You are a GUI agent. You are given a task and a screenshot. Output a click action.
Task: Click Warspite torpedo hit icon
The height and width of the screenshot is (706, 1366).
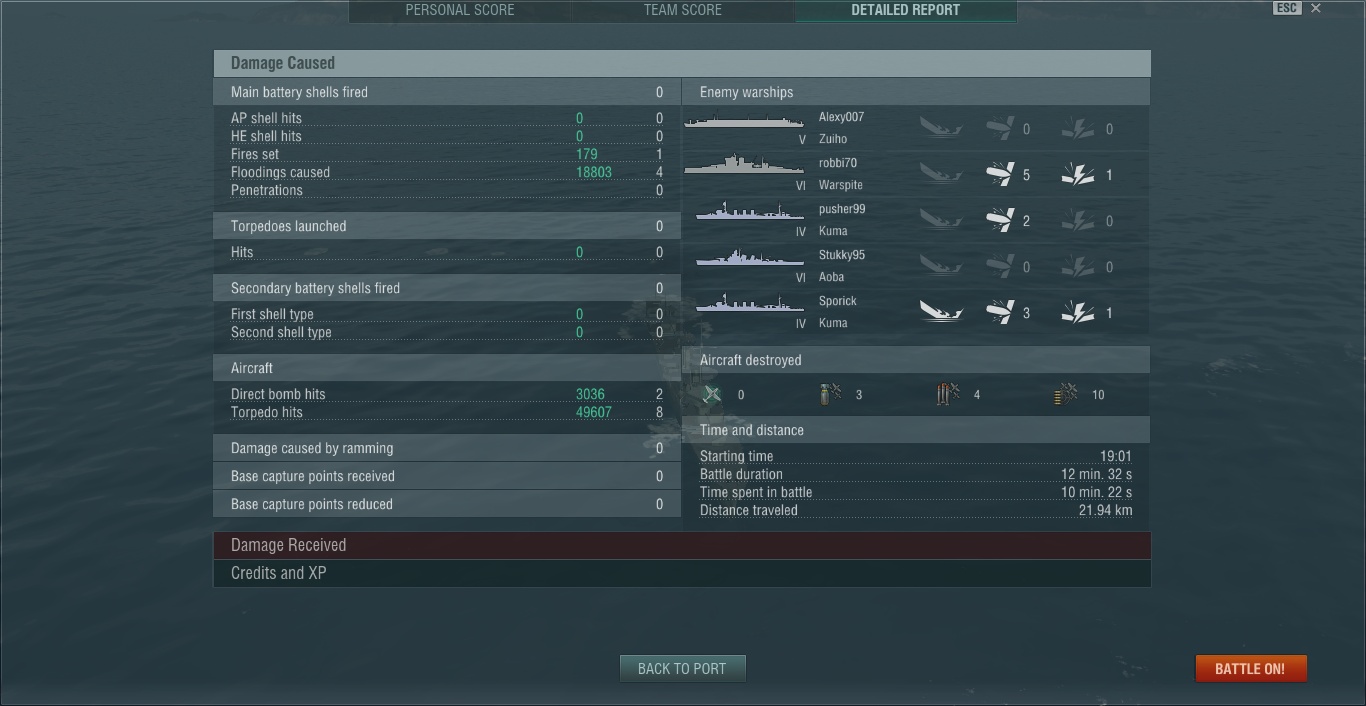pos(999,175)
